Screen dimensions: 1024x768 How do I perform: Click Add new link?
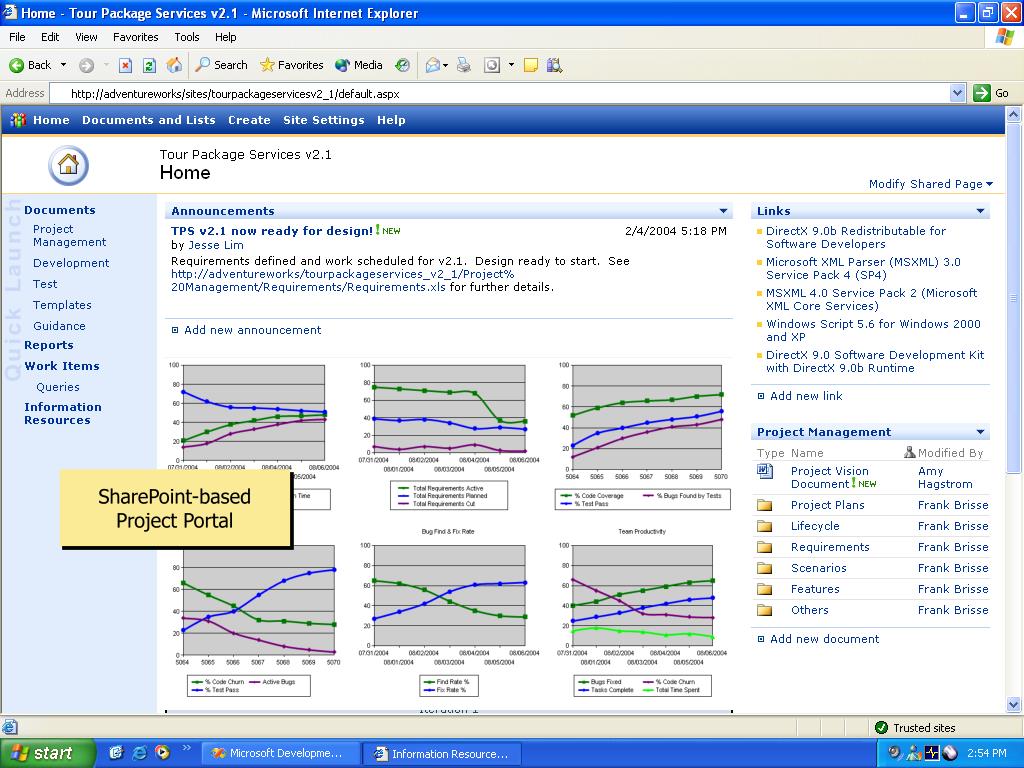(x=806, y=396)
